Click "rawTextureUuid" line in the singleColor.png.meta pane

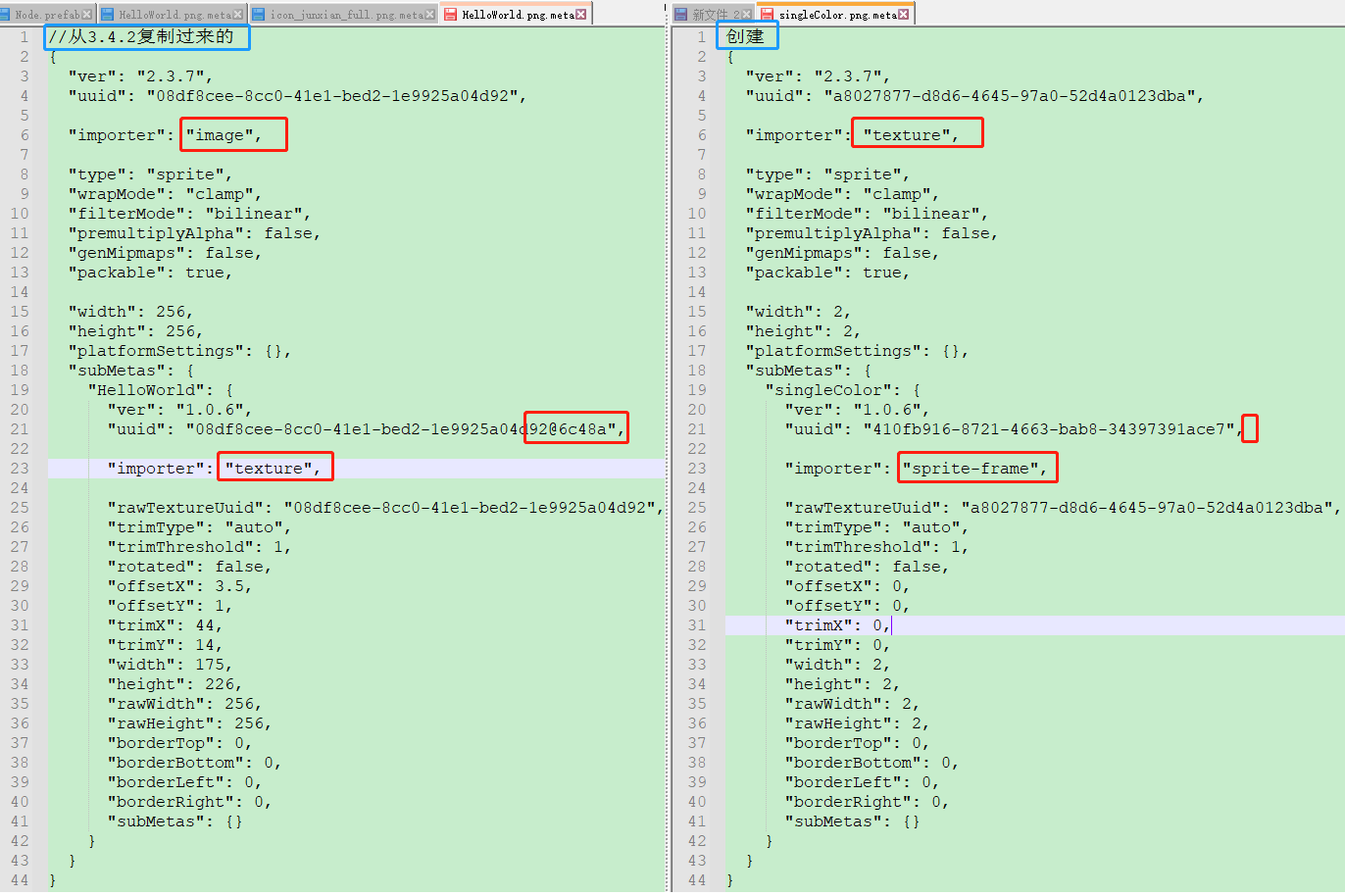1064,508
